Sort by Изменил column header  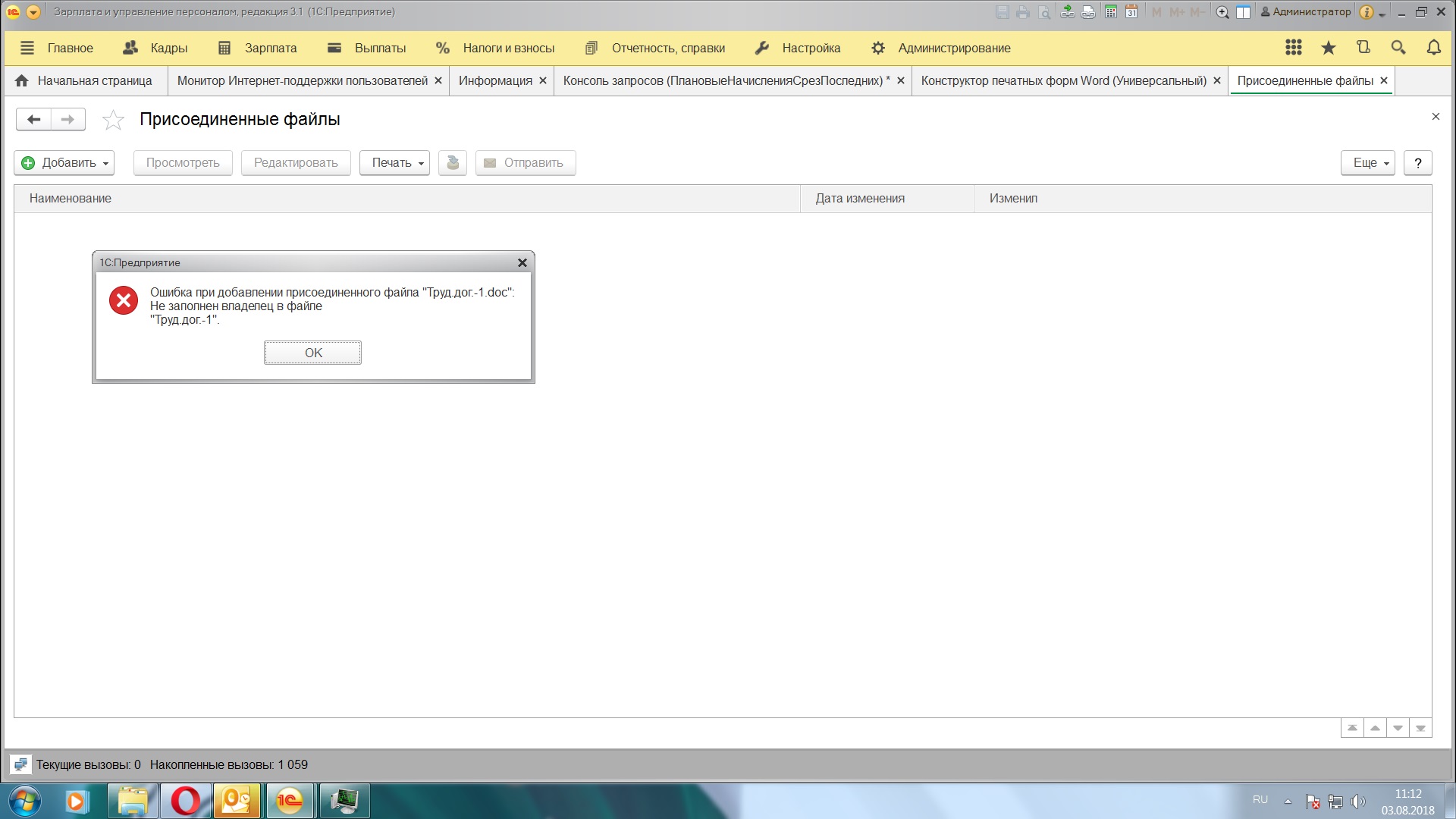(x=1203, y=199)
